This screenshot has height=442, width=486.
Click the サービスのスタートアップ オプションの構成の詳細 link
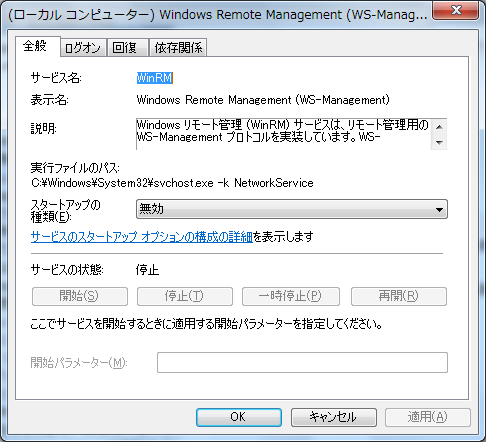(142, 237)
